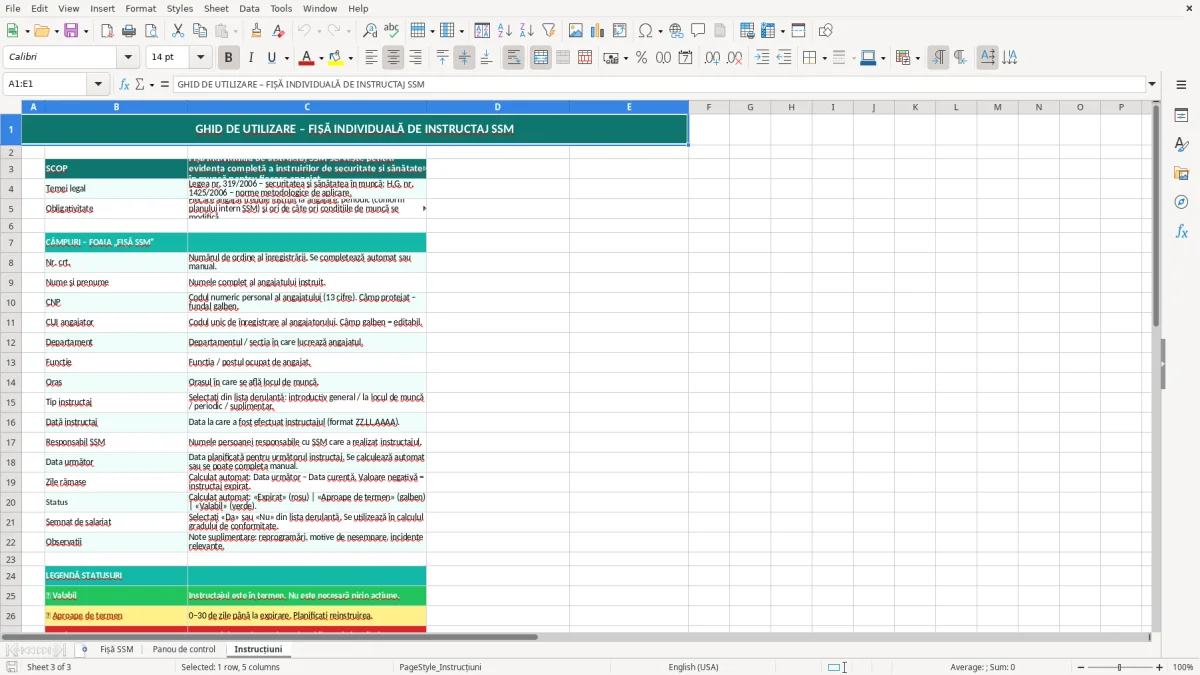Viewport: 1200px width, 675px height.
Task: Click the Formula equals button
Action: point(165,84)
